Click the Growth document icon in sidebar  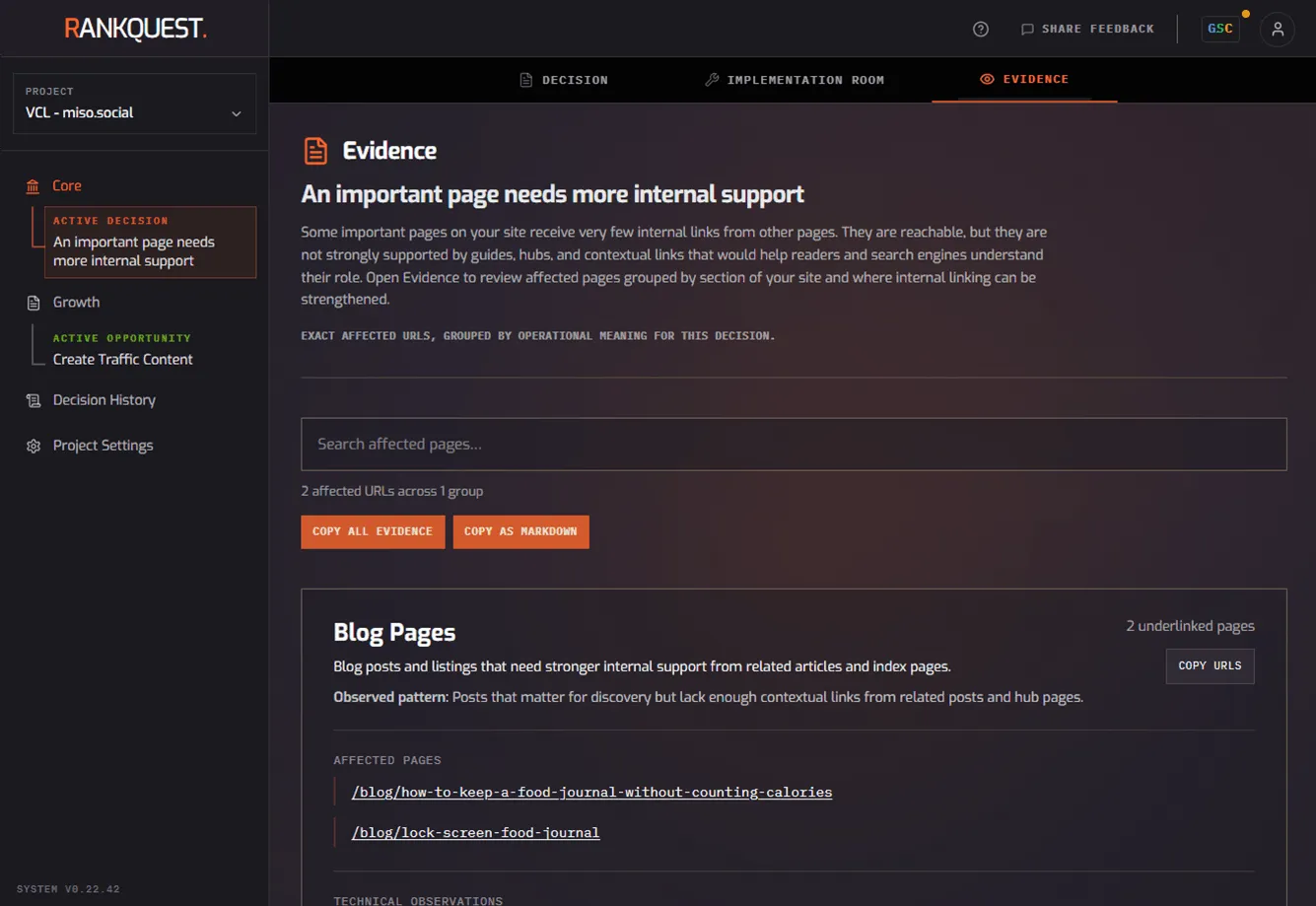click(34, 303)
